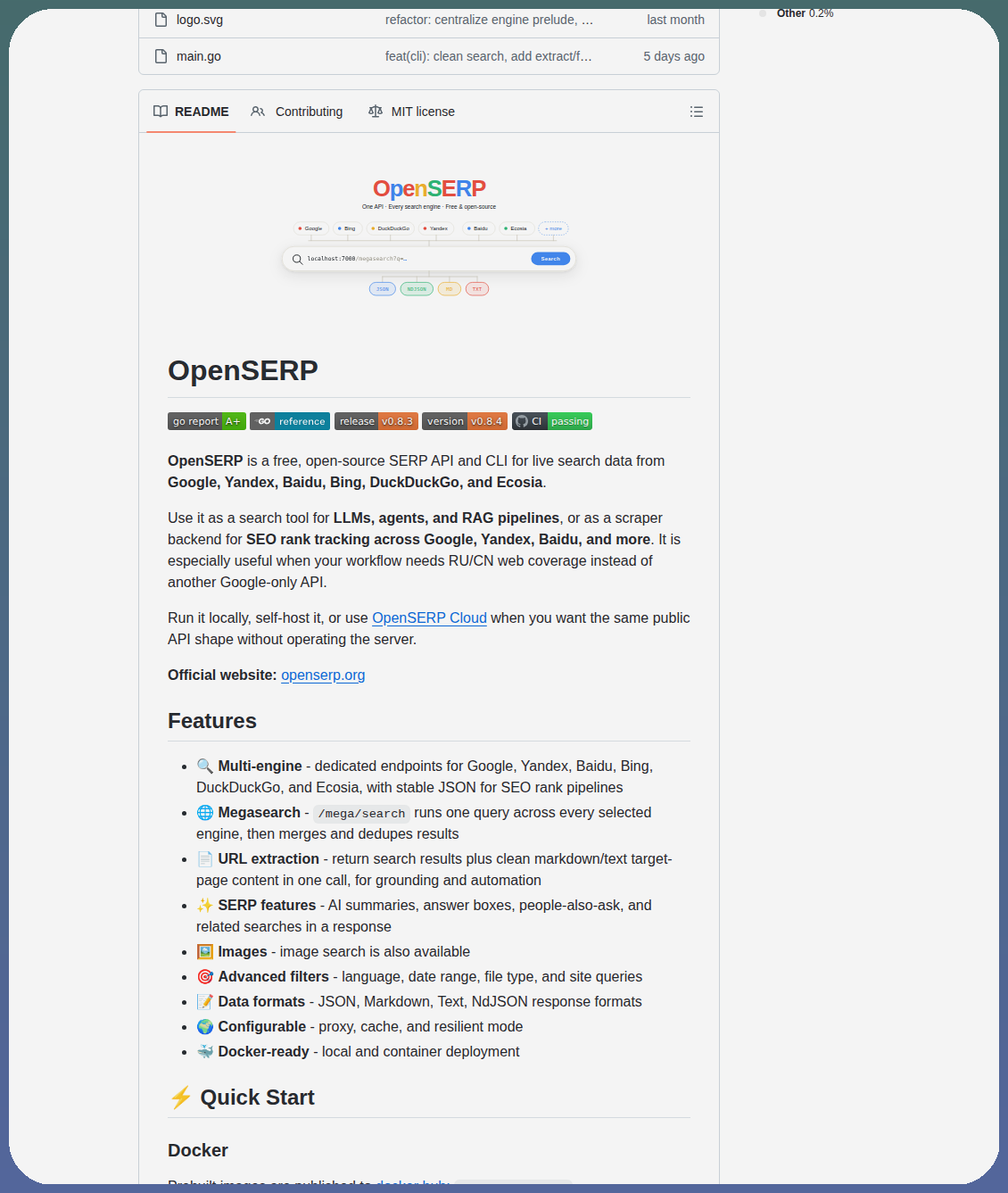Click the memo emoji beside Data formats
The image size is (1008, 1193).
tap(205, 1001)
